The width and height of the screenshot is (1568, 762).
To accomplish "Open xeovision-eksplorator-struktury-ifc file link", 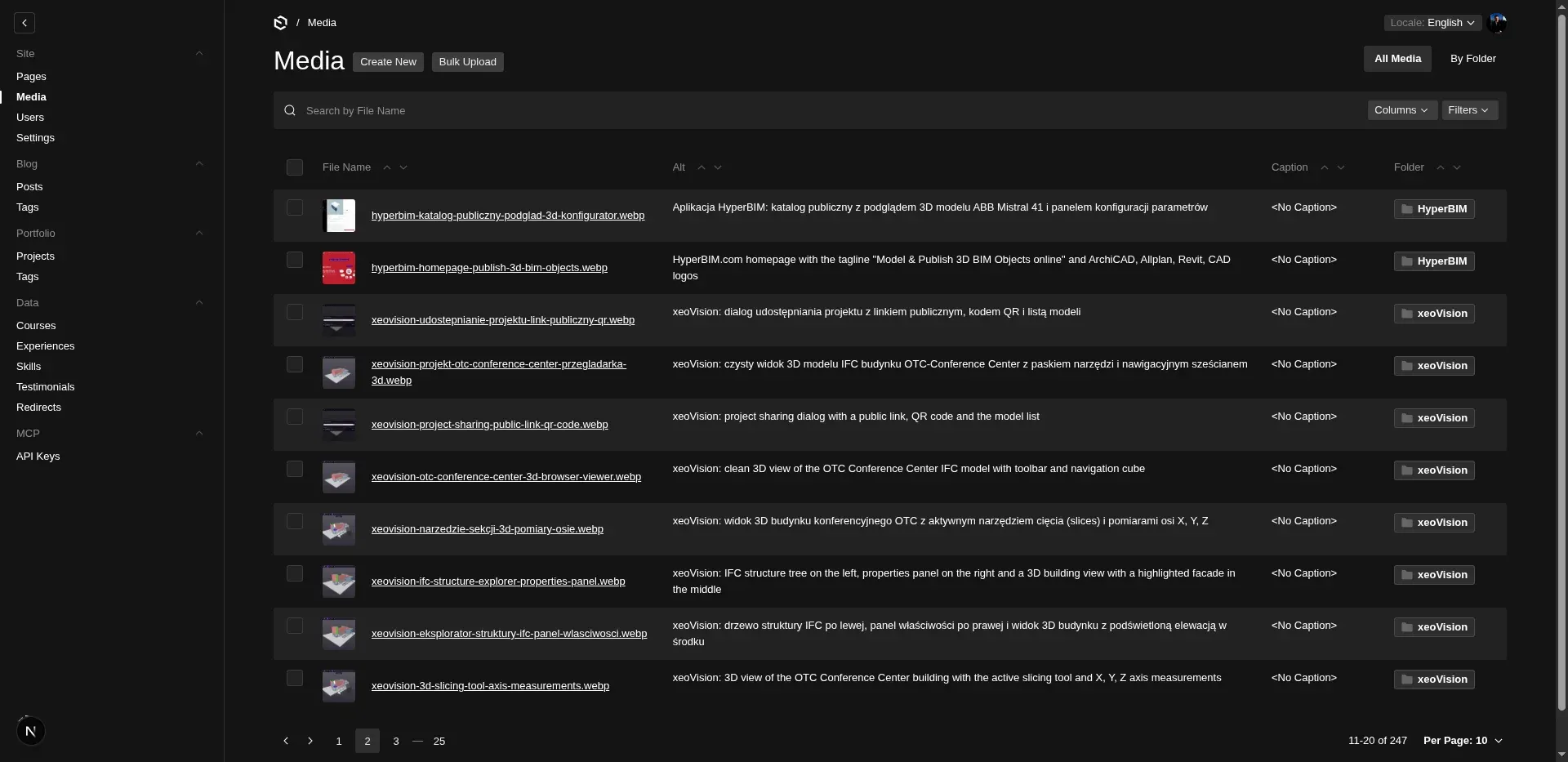I will coord(509,634).
